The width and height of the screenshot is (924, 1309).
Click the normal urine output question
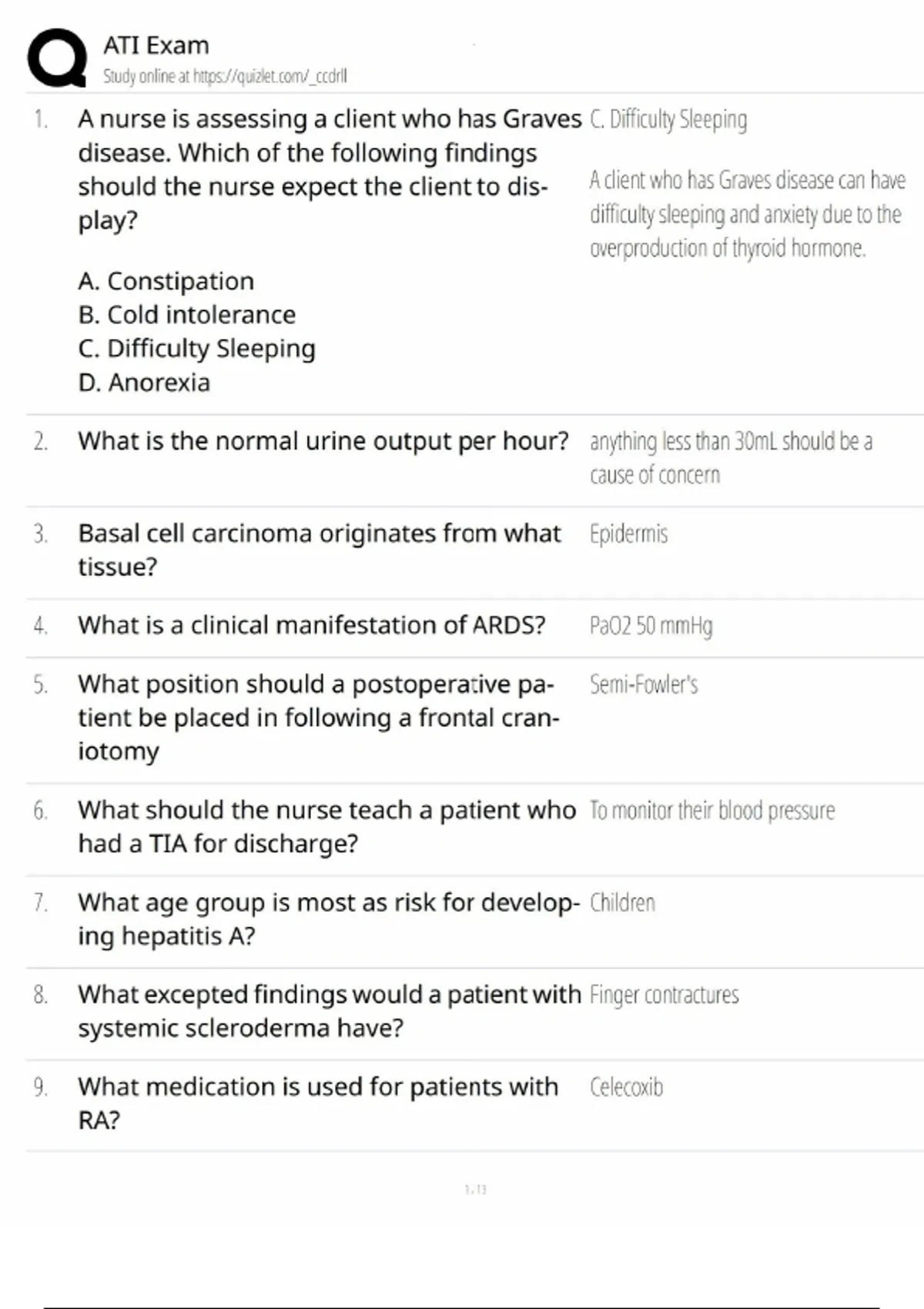pyautogui.click(x=323, y=441)
